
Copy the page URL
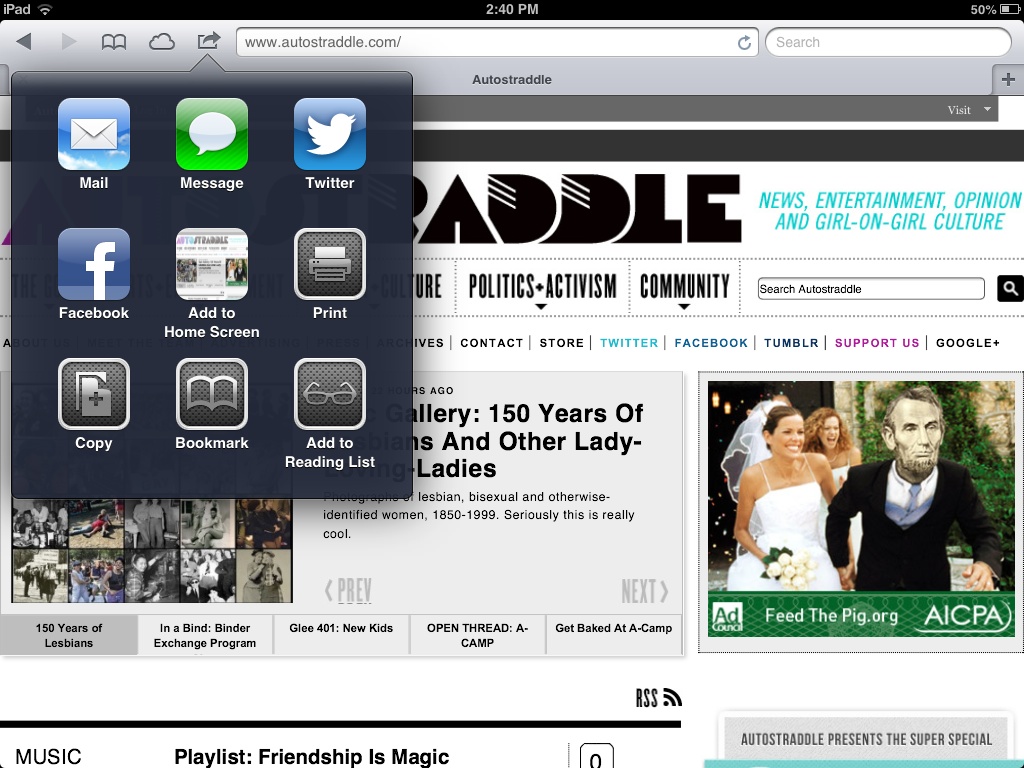point(94,394)
